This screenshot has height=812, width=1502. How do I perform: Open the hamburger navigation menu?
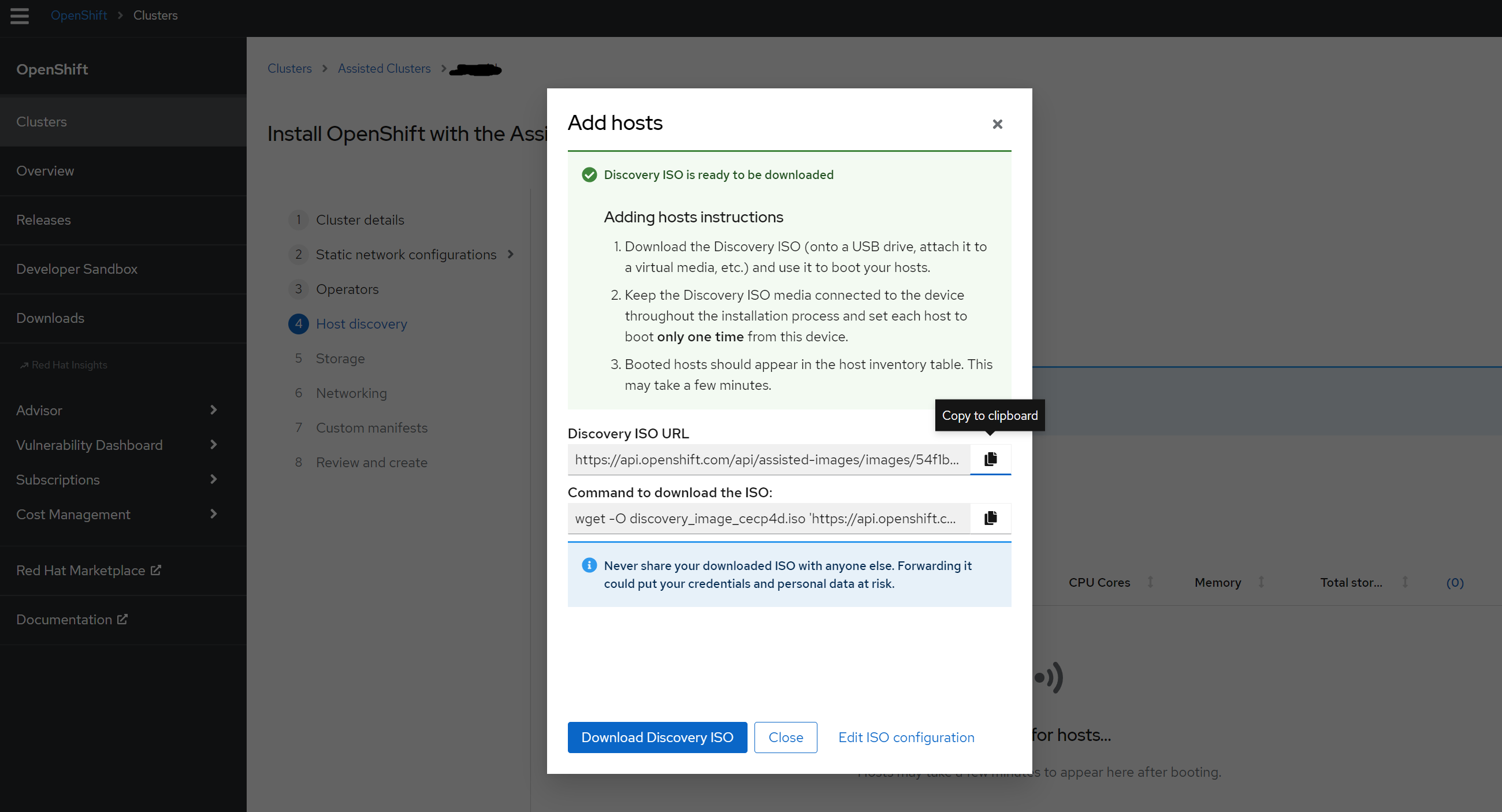click(19, 16)
